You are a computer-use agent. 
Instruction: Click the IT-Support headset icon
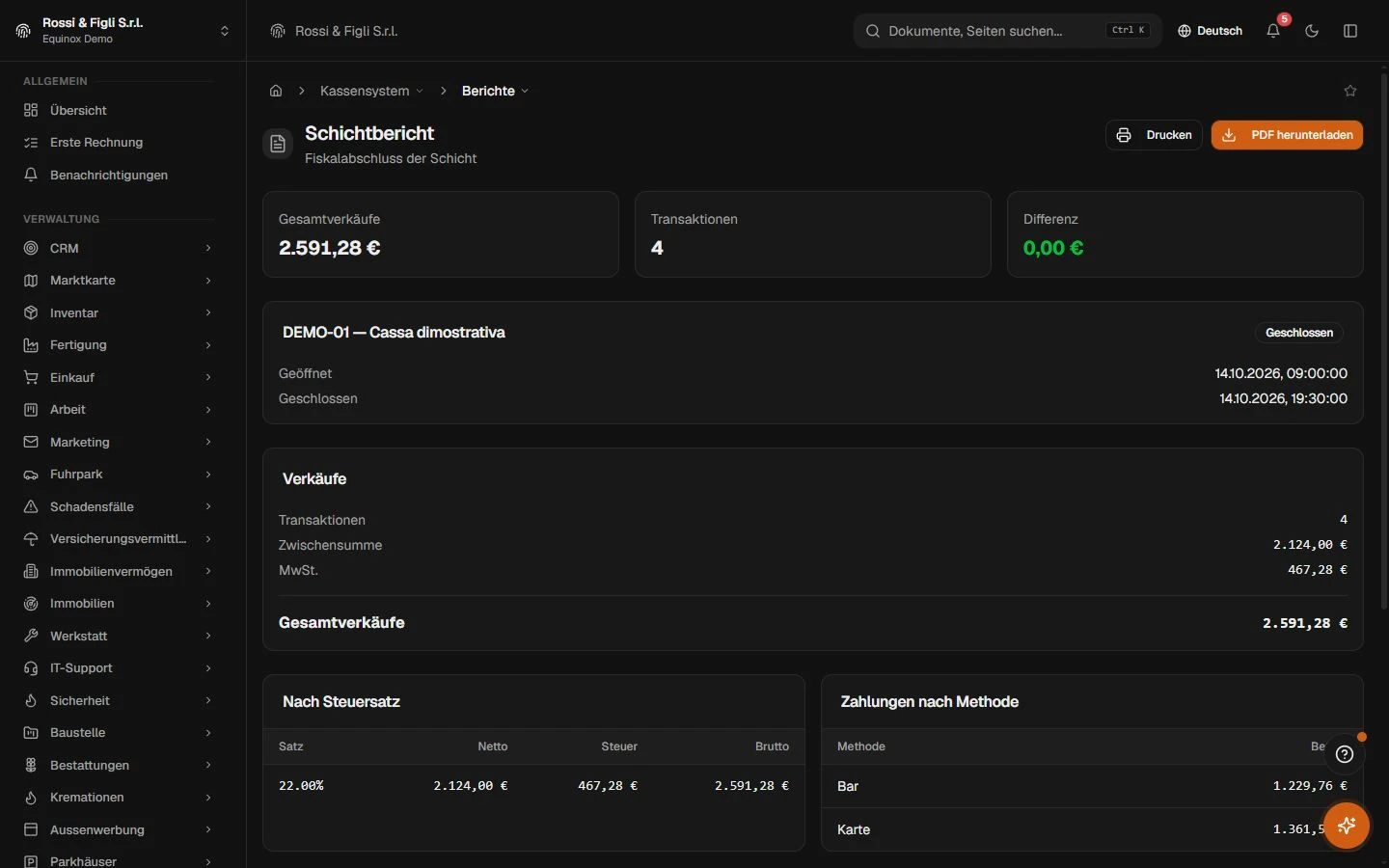pos(31,668)
